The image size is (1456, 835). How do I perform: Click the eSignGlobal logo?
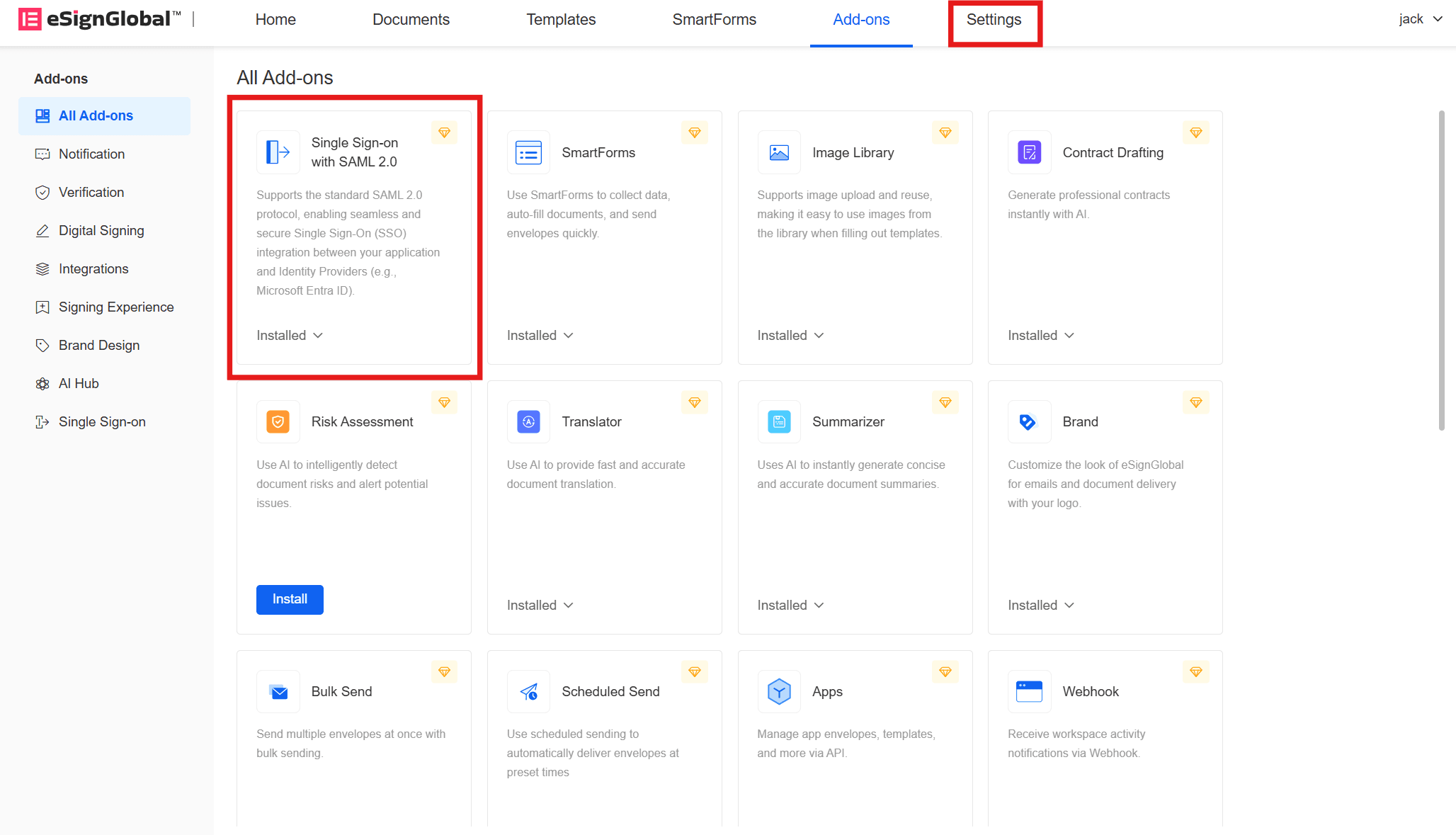pyautogui.click(x=99, y=19)
